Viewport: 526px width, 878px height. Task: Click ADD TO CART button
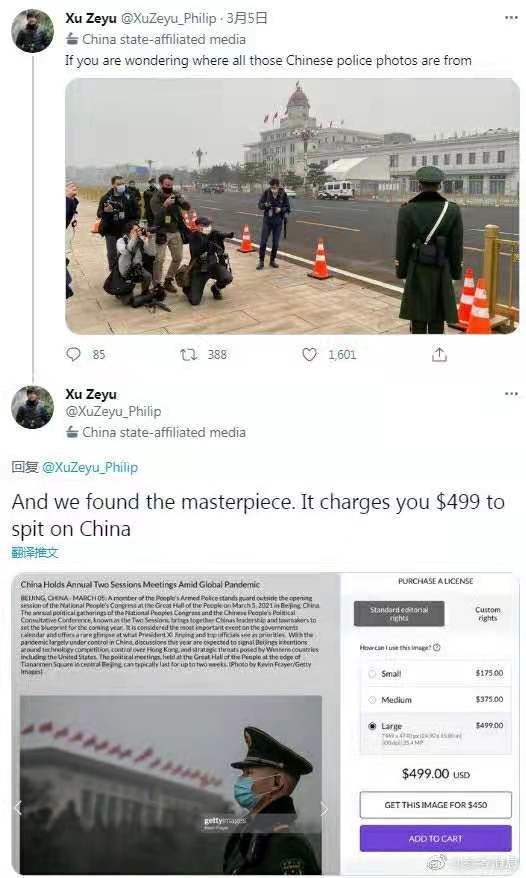click(436, 838)
